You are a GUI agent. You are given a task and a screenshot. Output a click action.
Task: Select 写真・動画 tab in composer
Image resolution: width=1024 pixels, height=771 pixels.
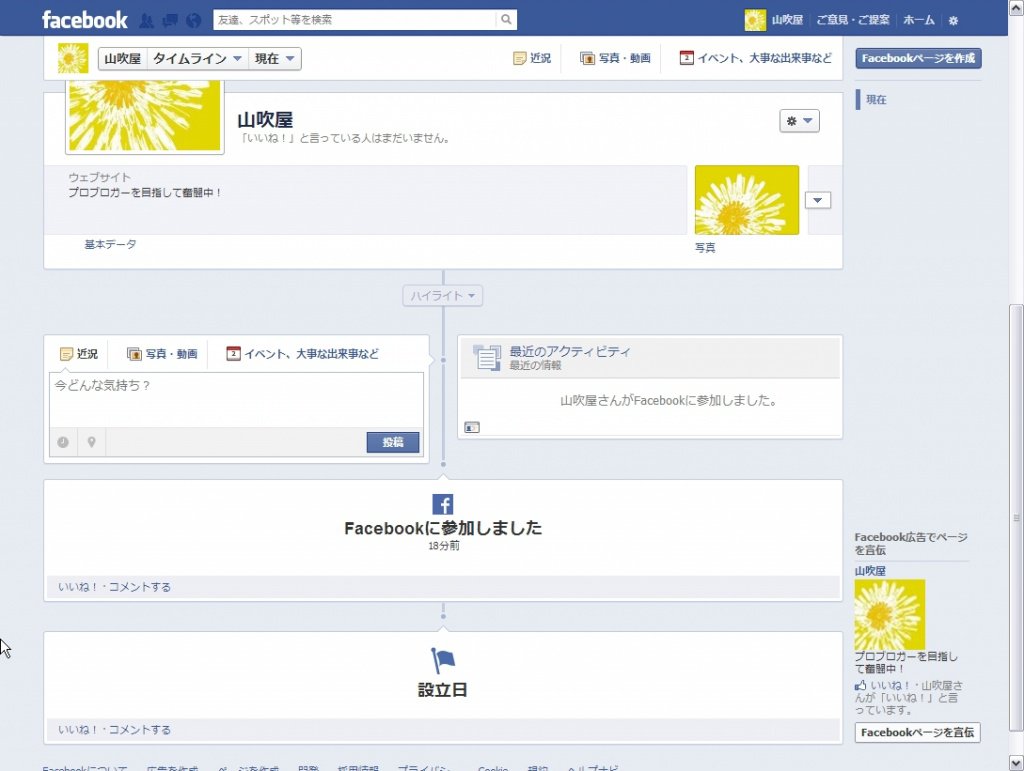click(x=162, y=354)
